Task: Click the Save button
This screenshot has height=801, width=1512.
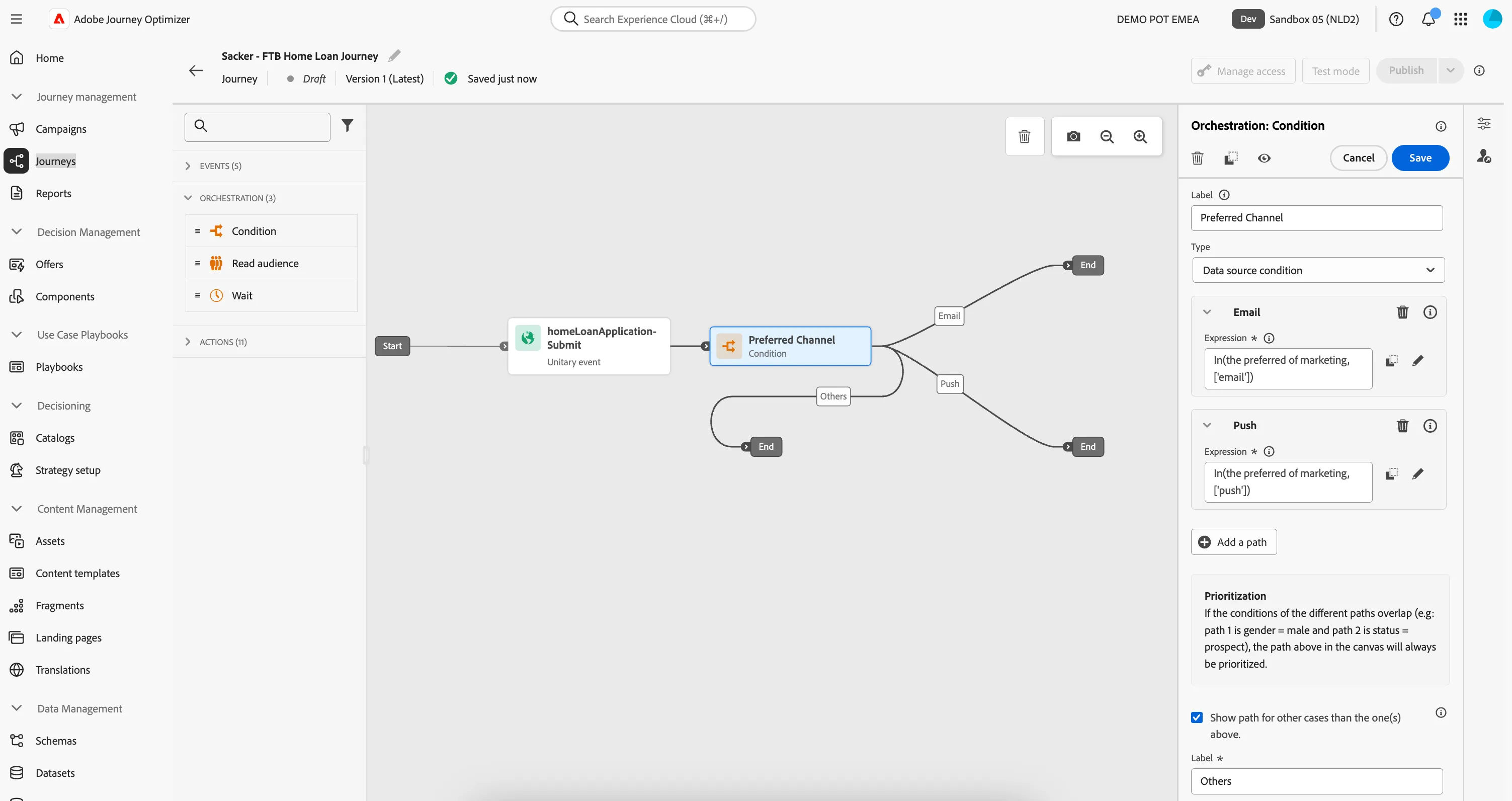Action: [1419, 158]
